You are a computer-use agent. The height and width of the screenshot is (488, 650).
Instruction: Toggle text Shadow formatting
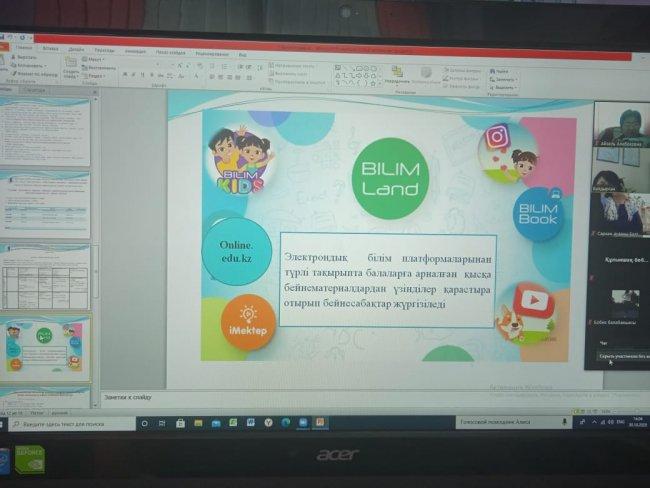click(152, 75)
